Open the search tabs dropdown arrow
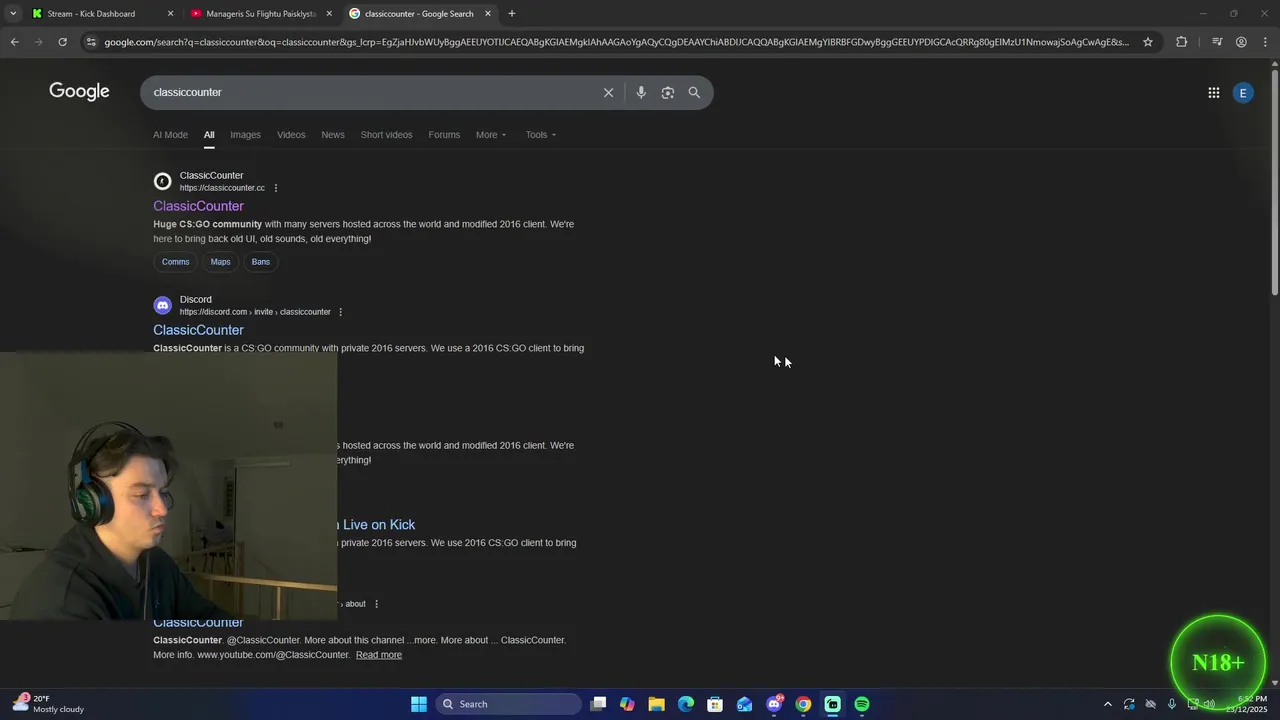Viewport: 1280px width, 720px height. tap(13, 14)
